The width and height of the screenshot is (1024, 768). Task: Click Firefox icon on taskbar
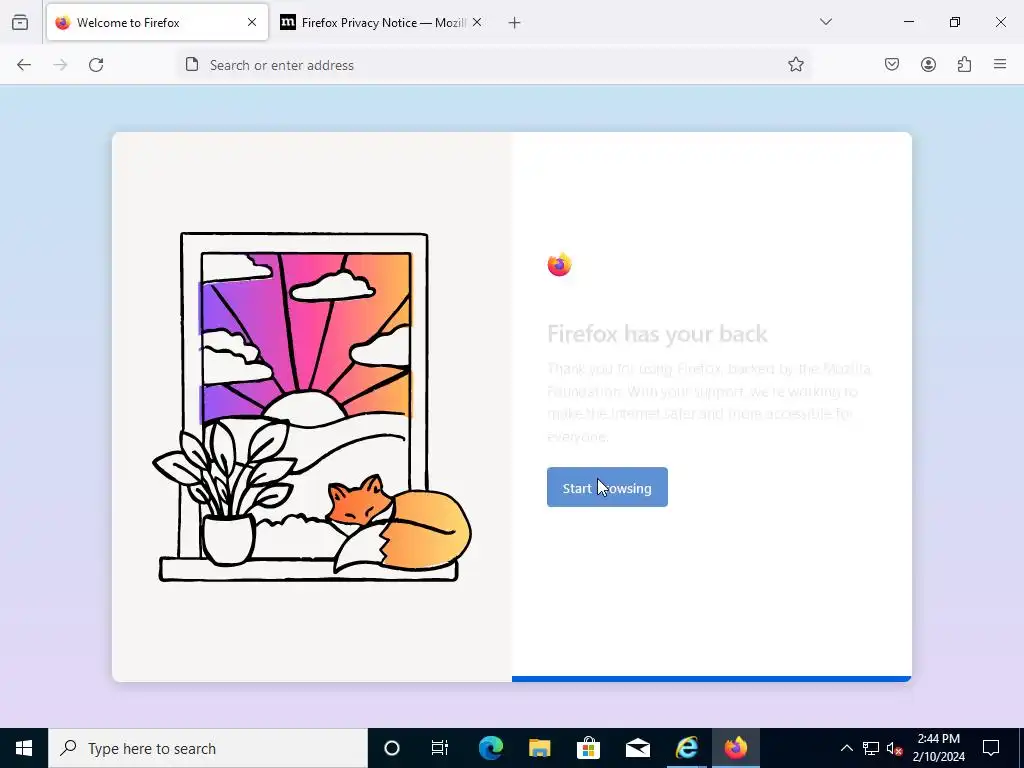(735, 748)
